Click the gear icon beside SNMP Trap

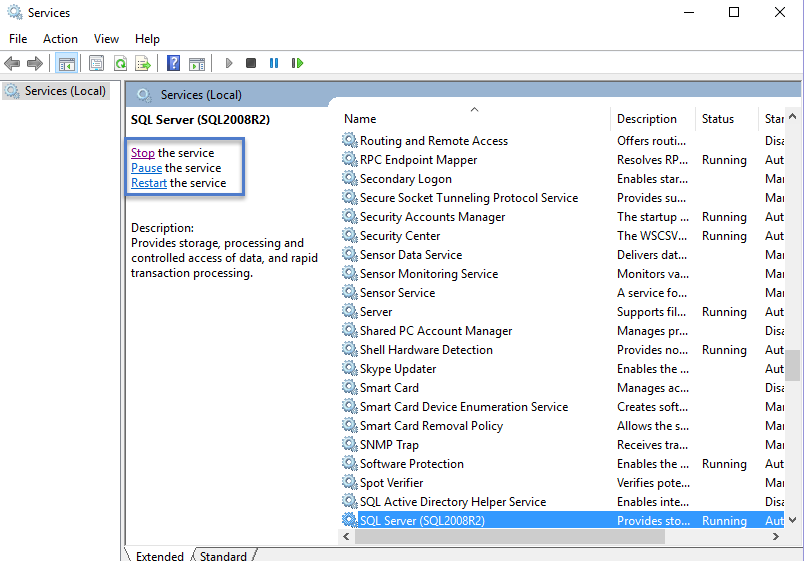point(350,444)
